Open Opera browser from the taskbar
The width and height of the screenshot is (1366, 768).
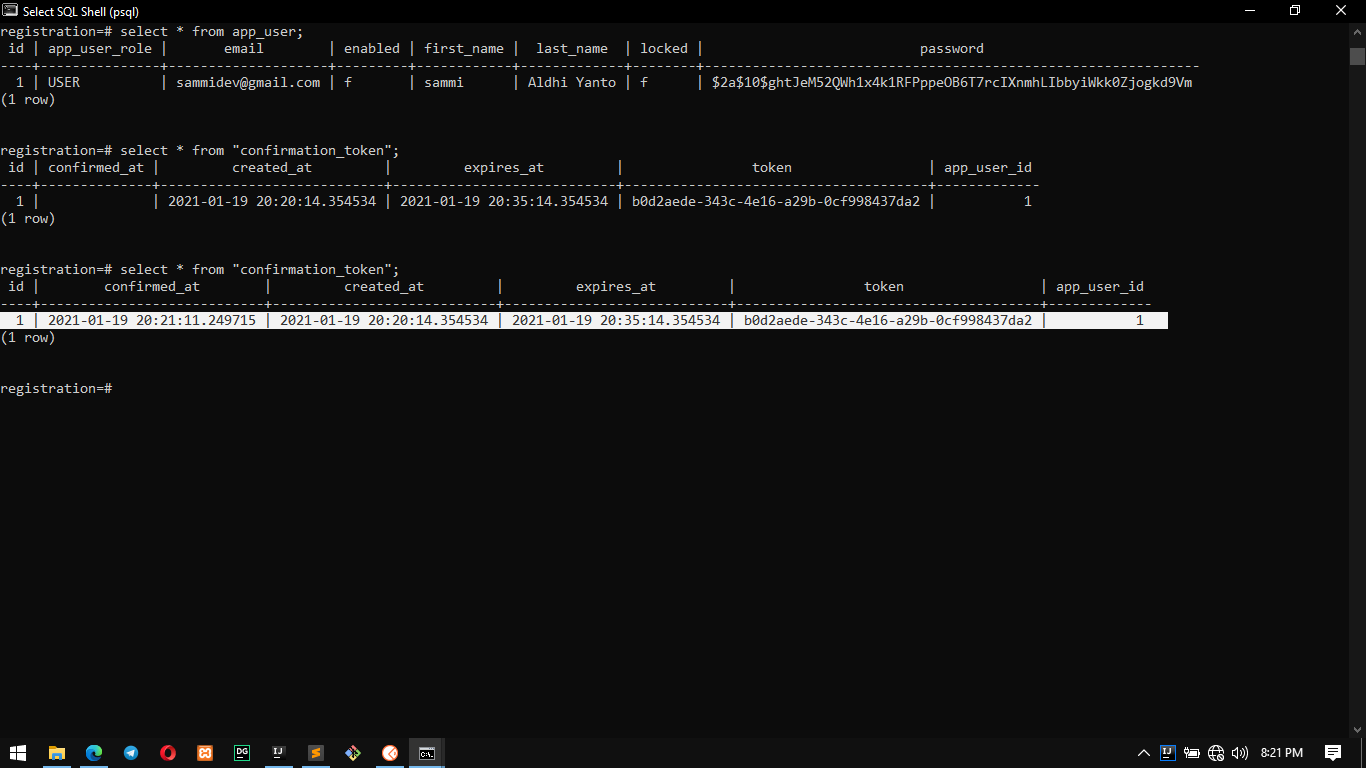[167, 753]
